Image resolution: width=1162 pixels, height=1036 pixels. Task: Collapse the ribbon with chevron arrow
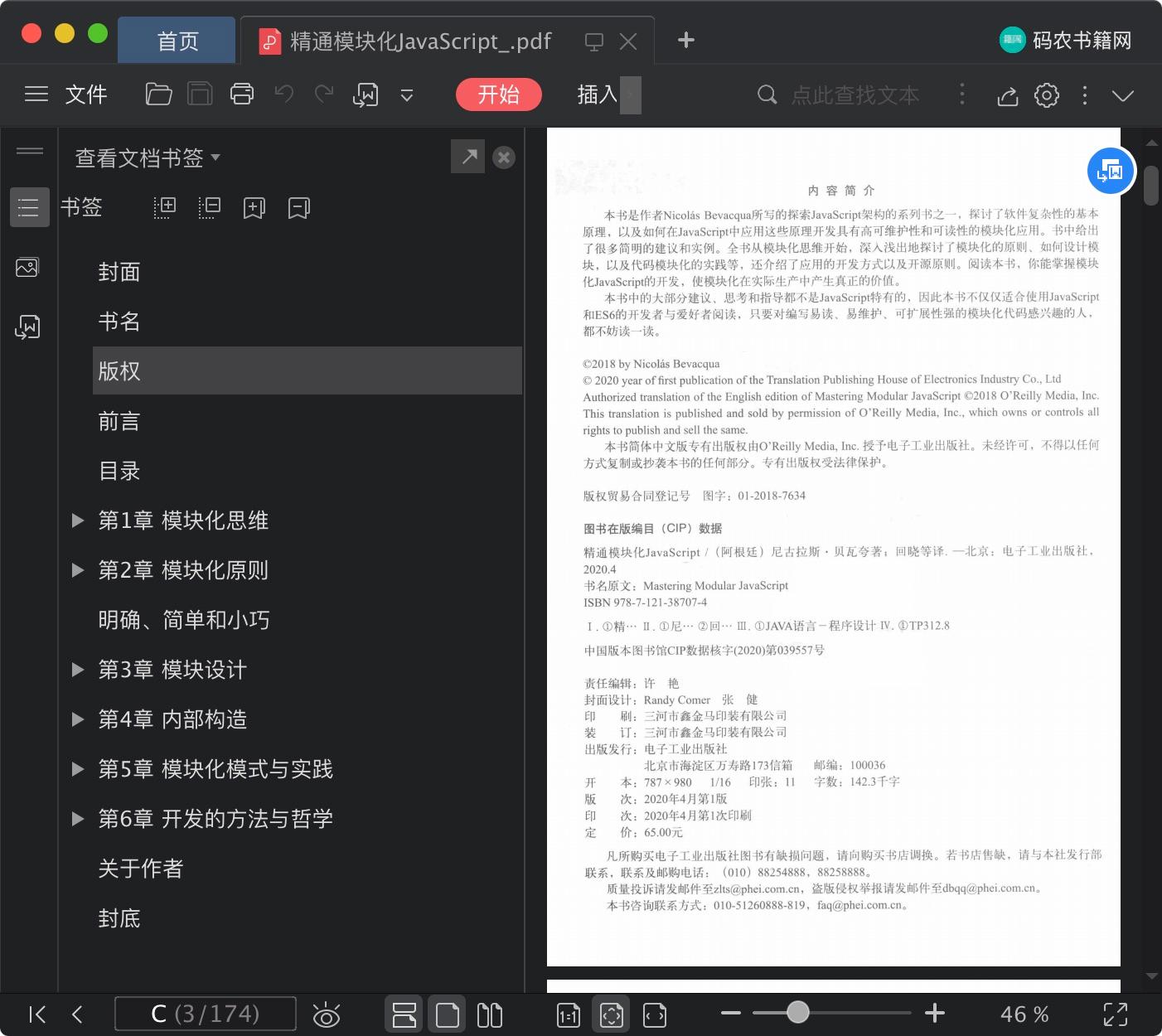[1123, 96]
